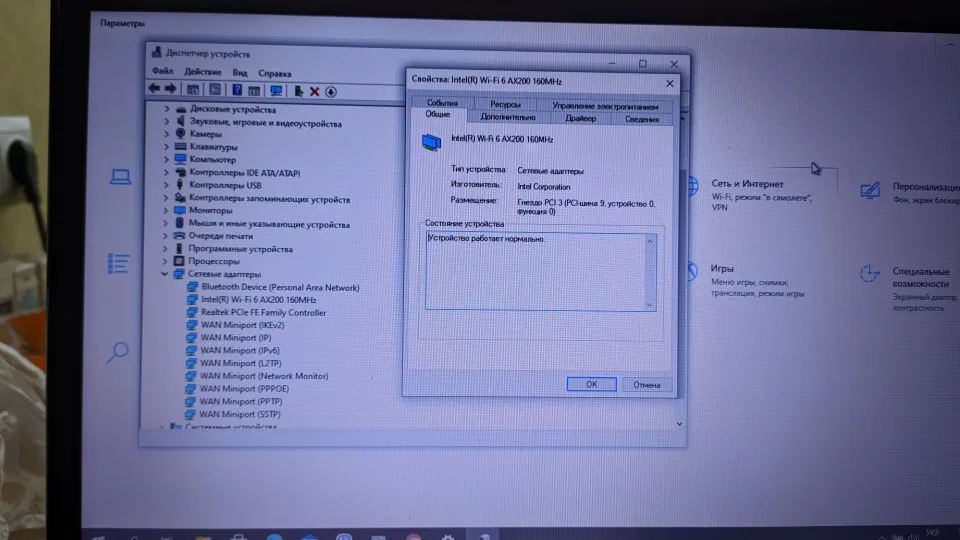The image size is (960, 540).
Task: Click the Forward arrow in Device Manager toolbar
Action: click(x=171, y=89)
